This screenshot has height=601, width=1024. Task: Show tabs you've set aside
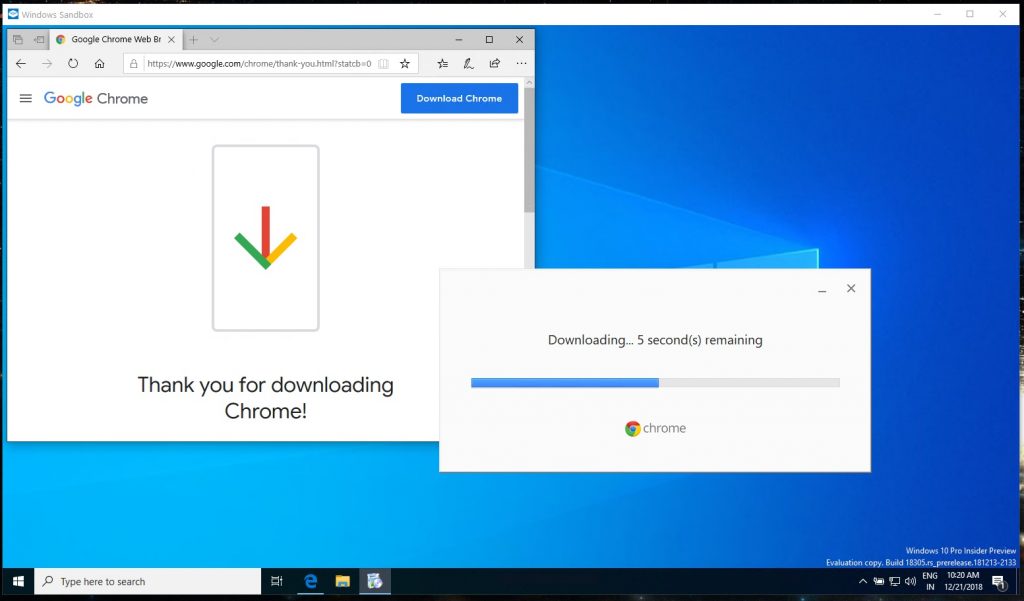(18, 40)
